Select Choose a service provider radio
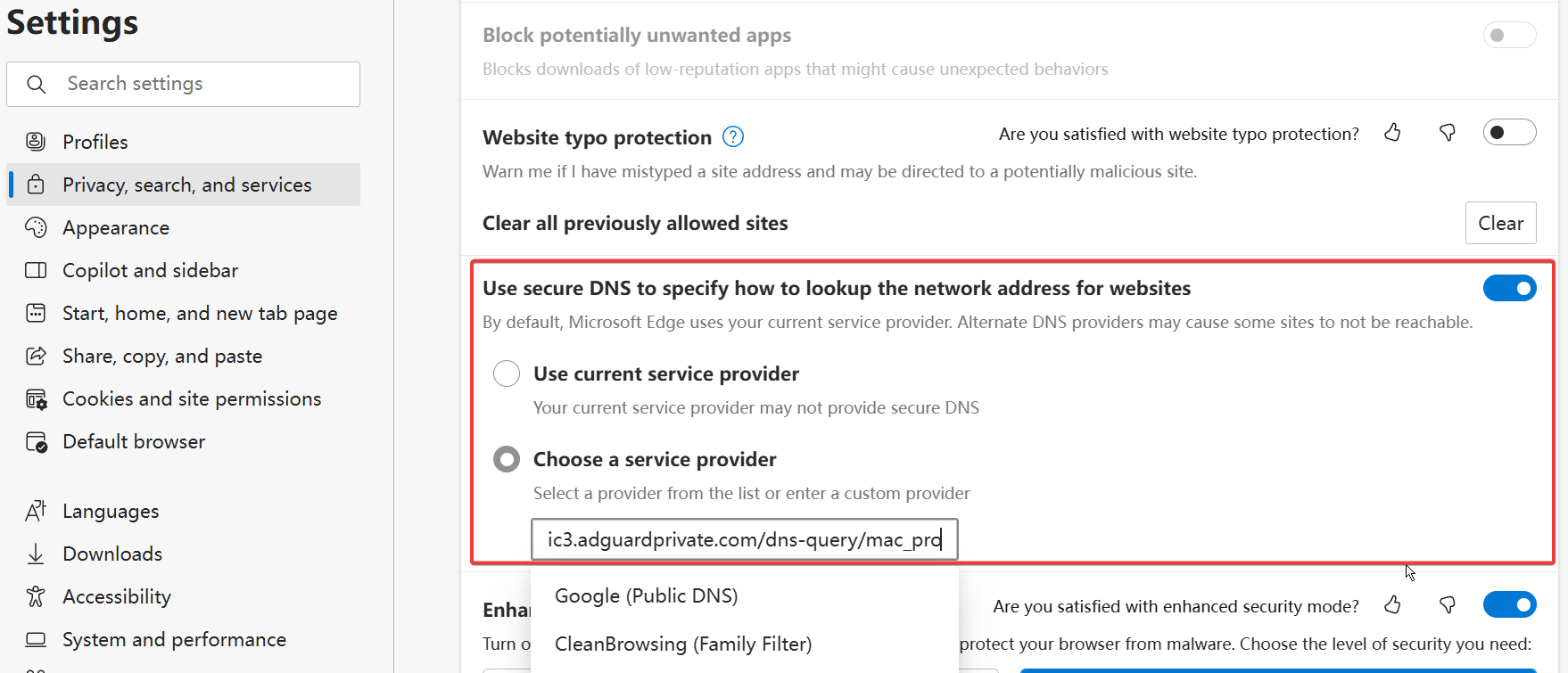The image size is (1568, 673). click(x=507, y=459)
